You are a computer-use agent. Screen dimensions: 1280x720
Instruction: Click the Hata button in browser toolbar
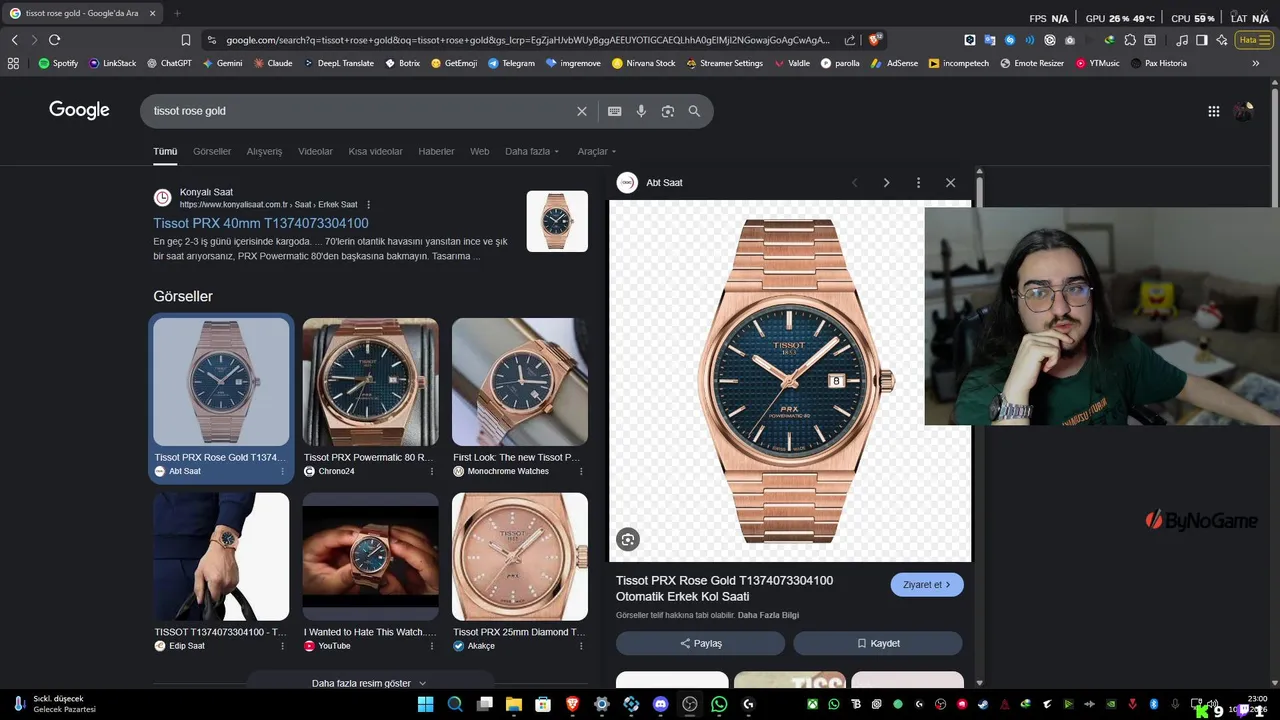pyautogui.click(x=1253, y=40)
